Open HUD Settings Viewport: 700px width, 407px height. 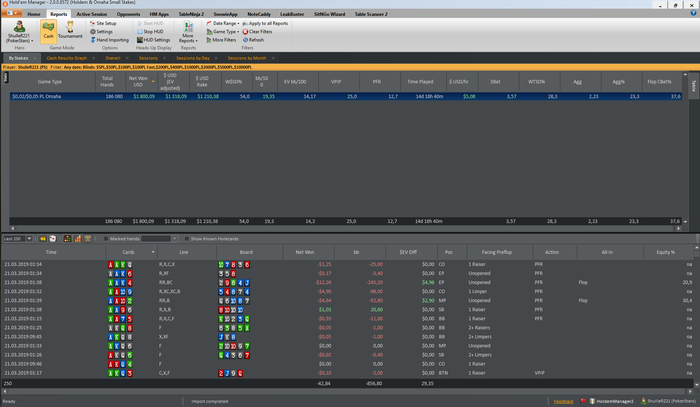[x=154, y=40]
